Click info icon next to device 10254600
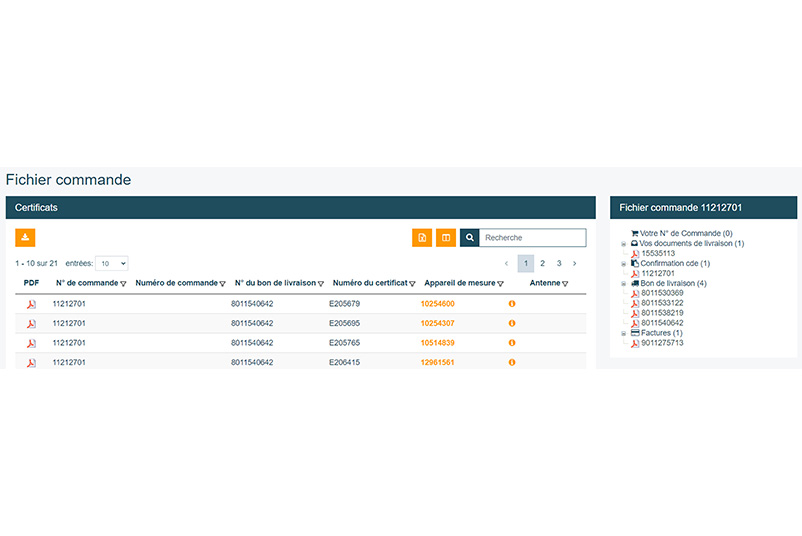The height and width of the screenshot is (536, 802). pos(512,304)
